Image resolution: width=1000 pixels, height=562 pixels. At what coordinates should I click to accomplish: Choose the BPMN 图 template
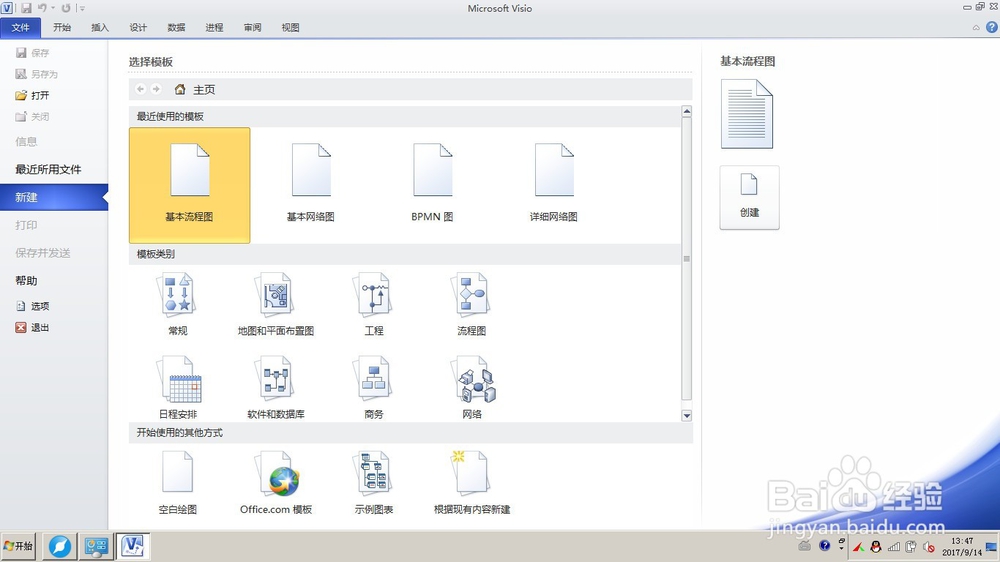tap(432, 184)
